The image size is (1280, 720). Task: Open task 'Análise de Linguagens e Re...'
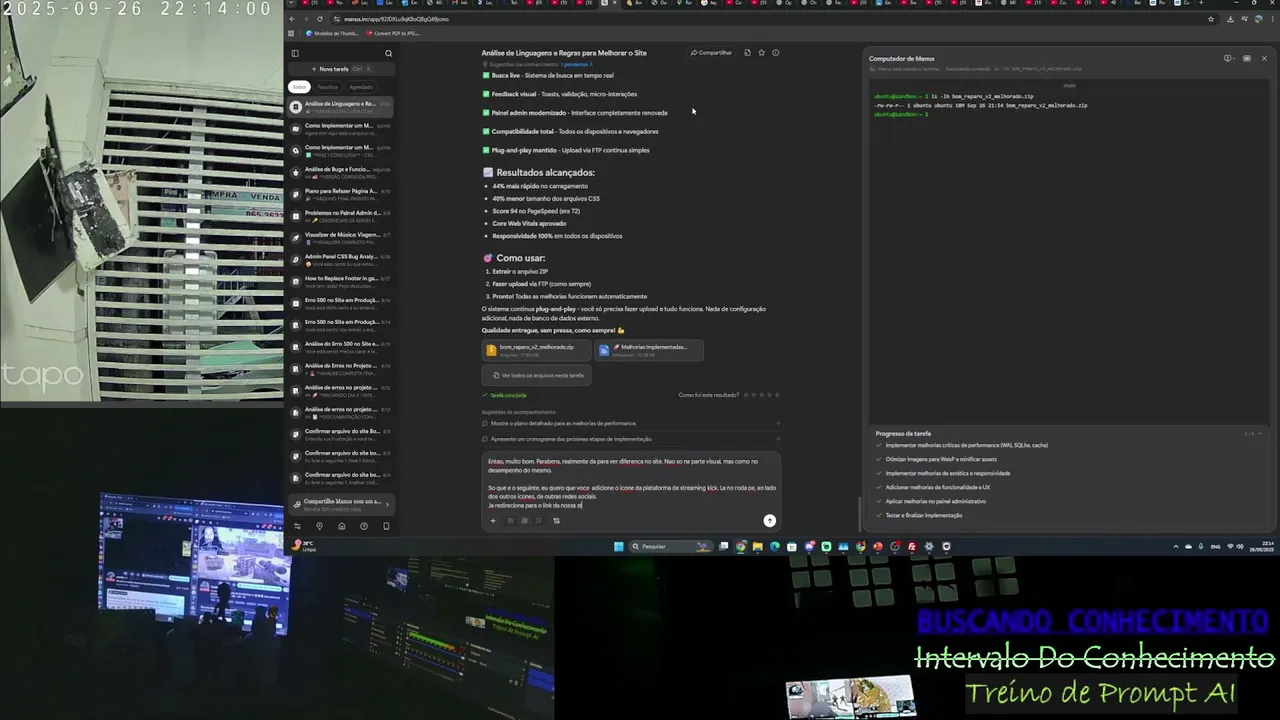point(340,106)
